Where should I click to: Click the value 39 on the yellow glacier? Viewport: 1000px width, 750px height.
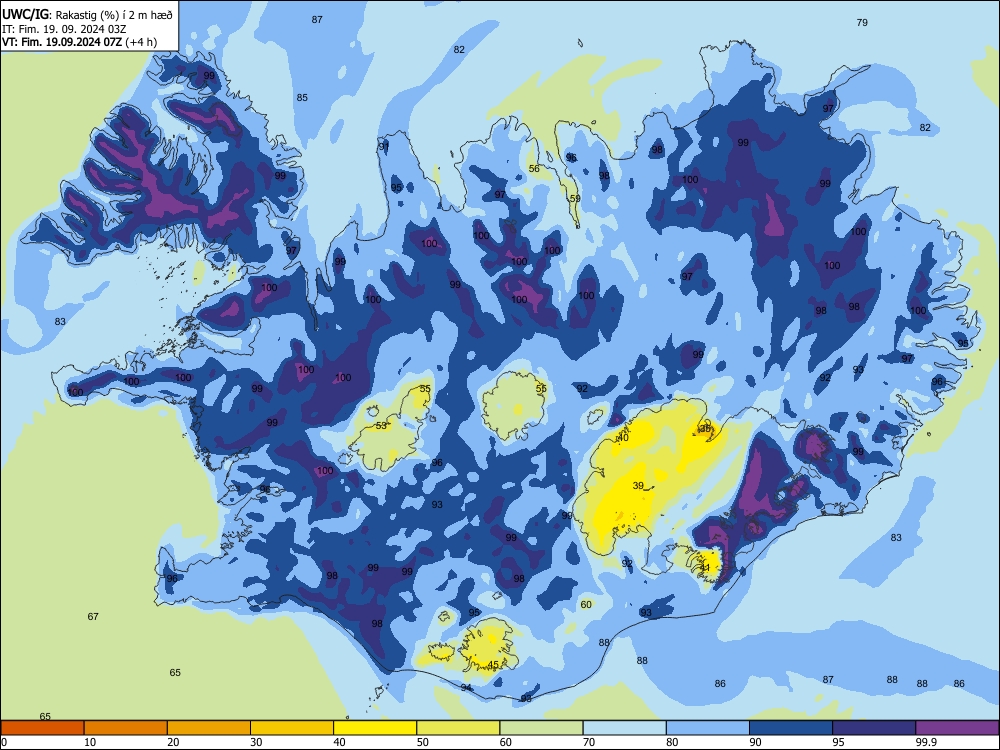point(638,485)
